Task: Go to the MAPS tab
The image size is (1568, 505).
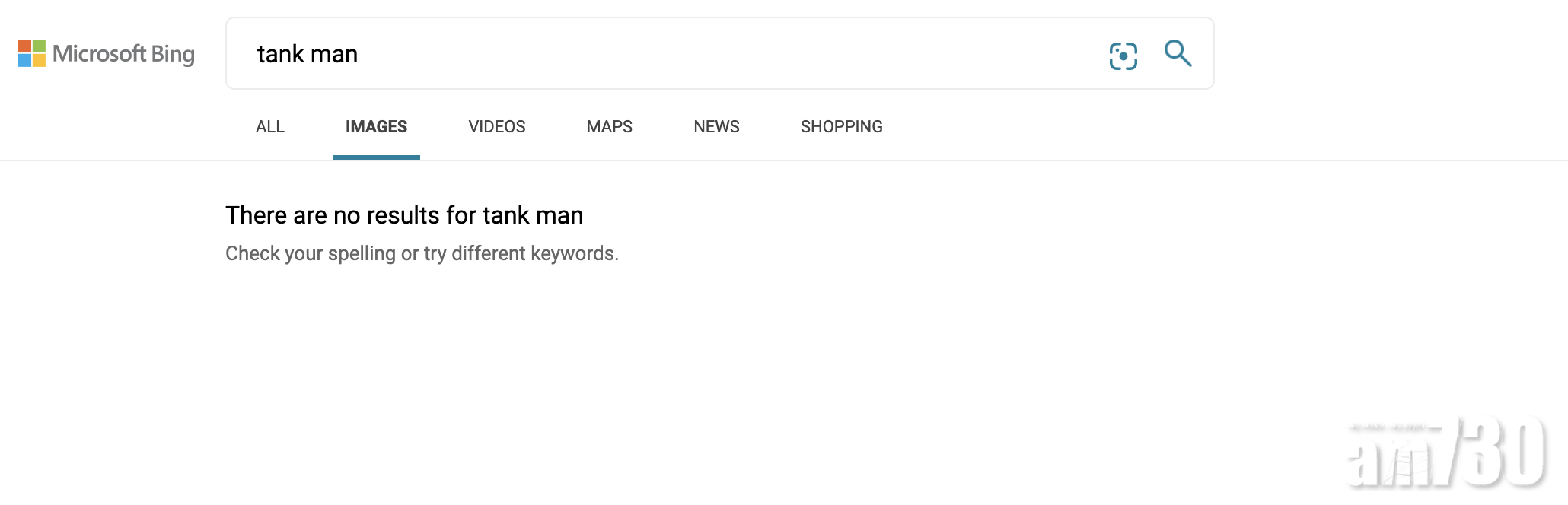Action: 609,127
